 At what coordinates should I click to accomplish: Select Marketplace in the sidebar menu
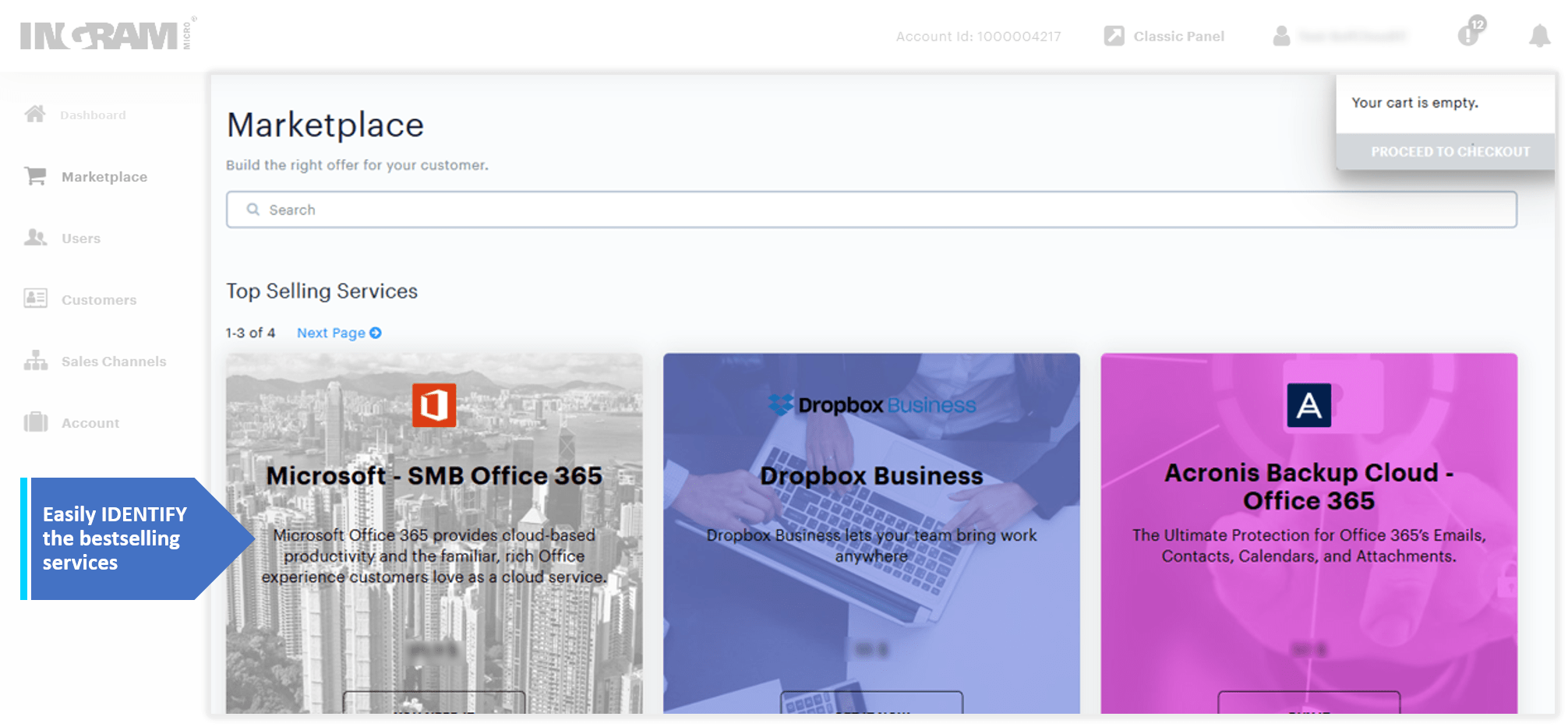tap(104, 177)
